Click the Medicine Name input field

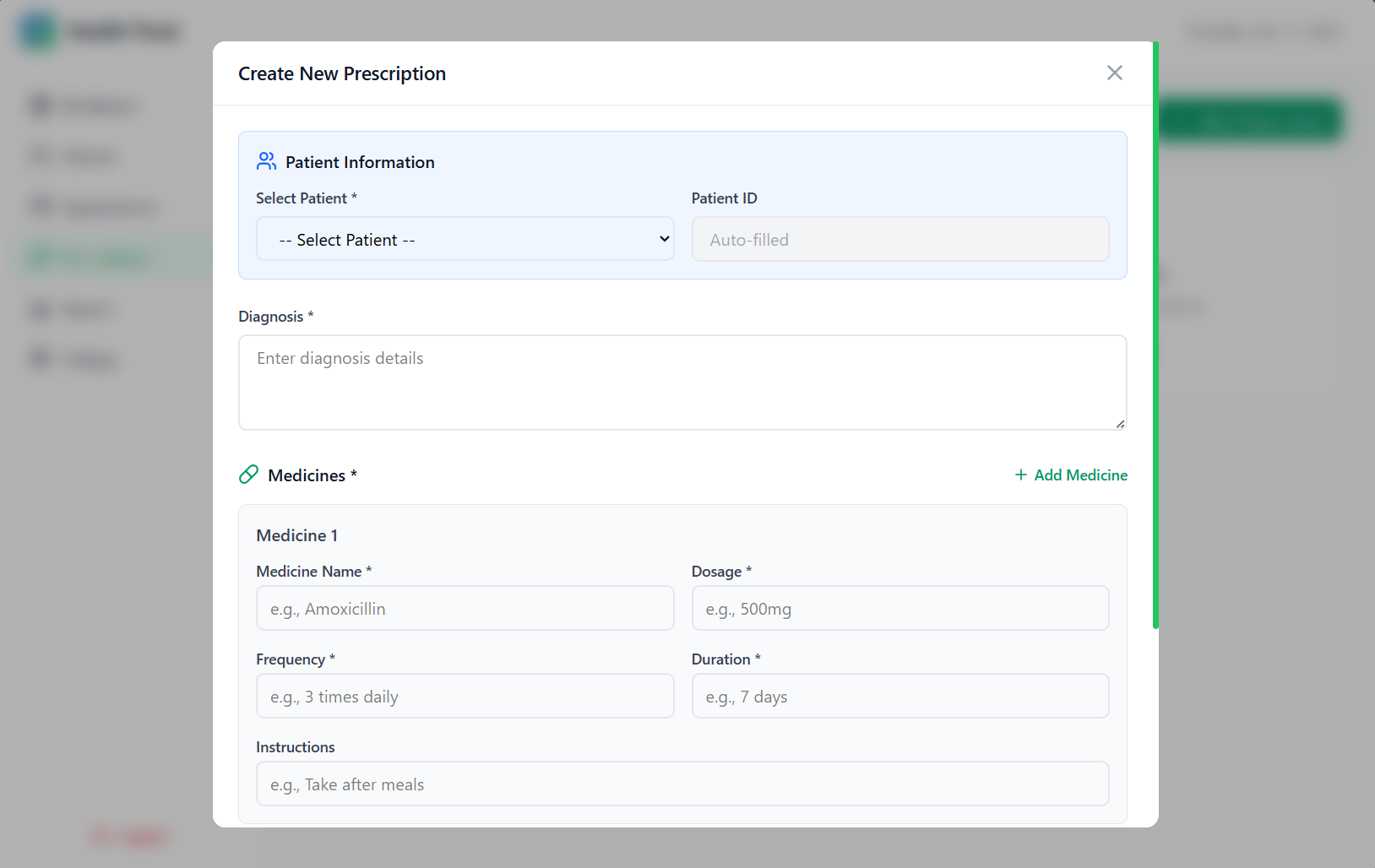point(465,609)
